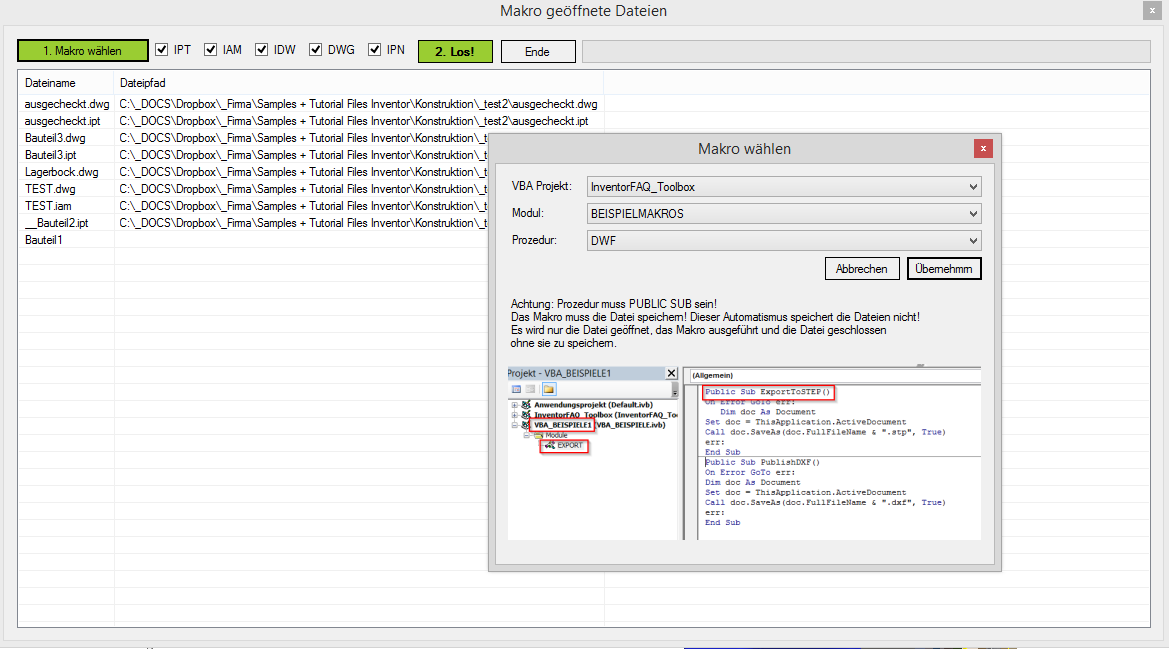Open the Prozedur dropdown showing DWF
1169x649 pixels.
(x=784, y=241)
